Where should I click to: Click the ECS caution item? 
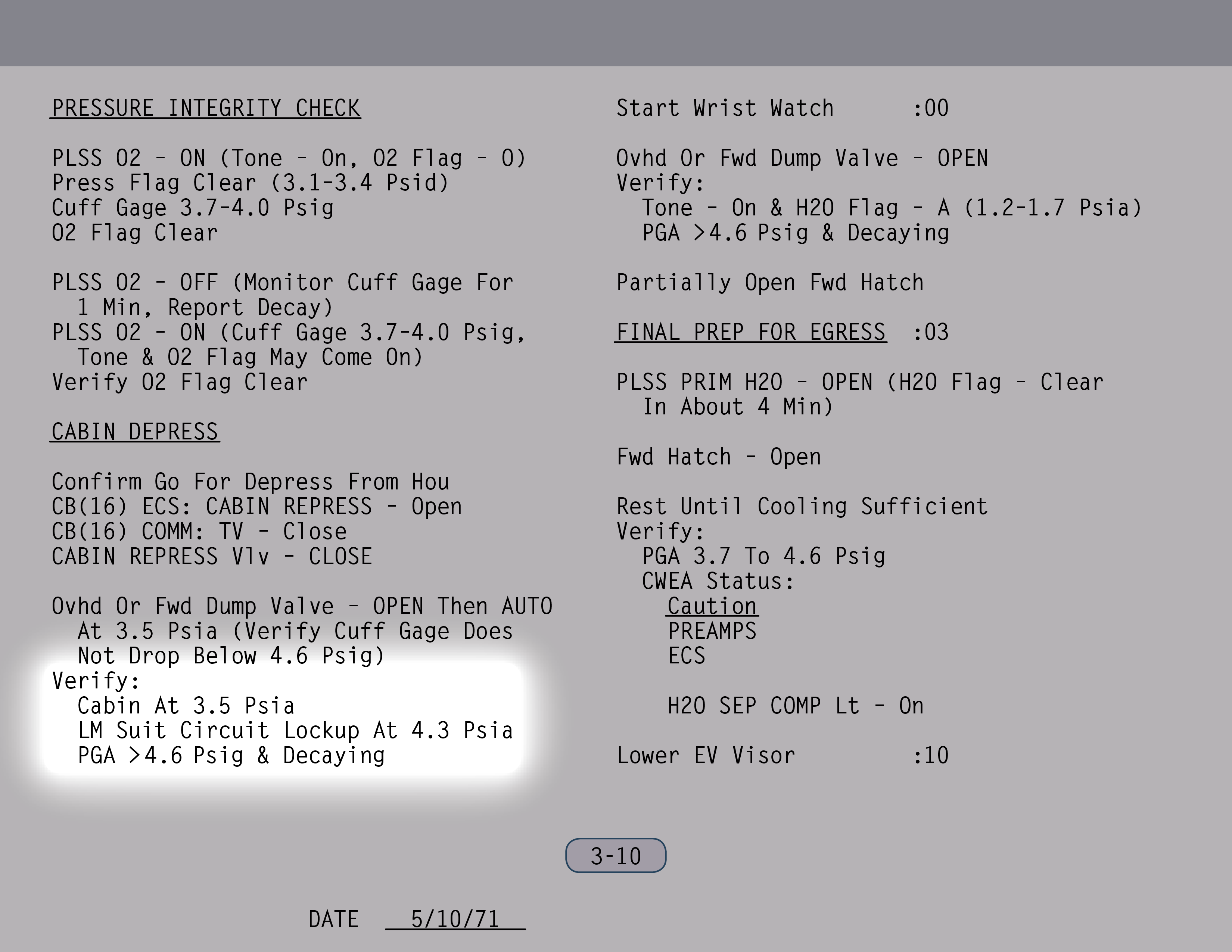[x=687, y=656]
